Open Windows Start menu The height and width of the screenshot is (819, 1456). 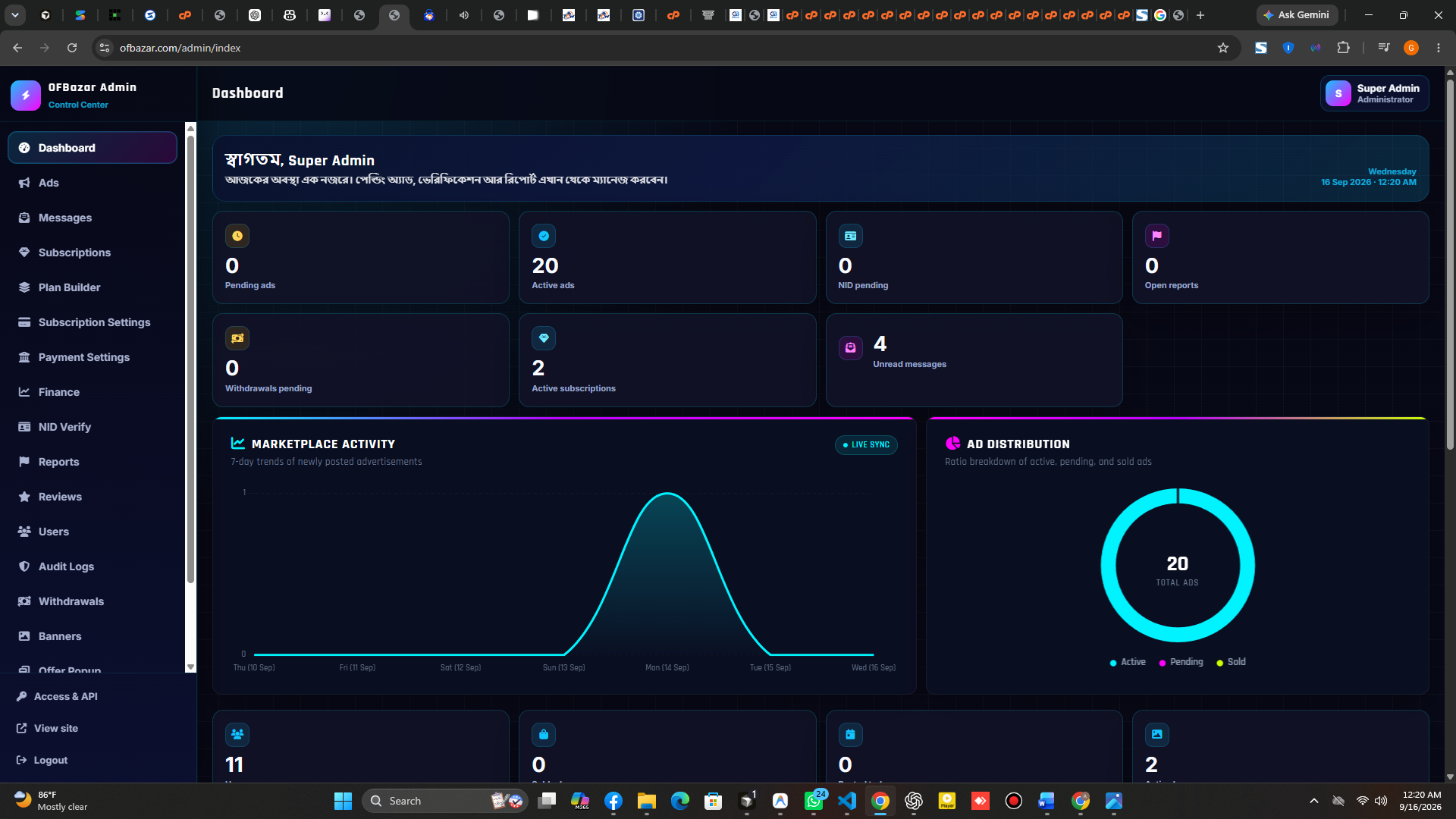pos(343,801)
